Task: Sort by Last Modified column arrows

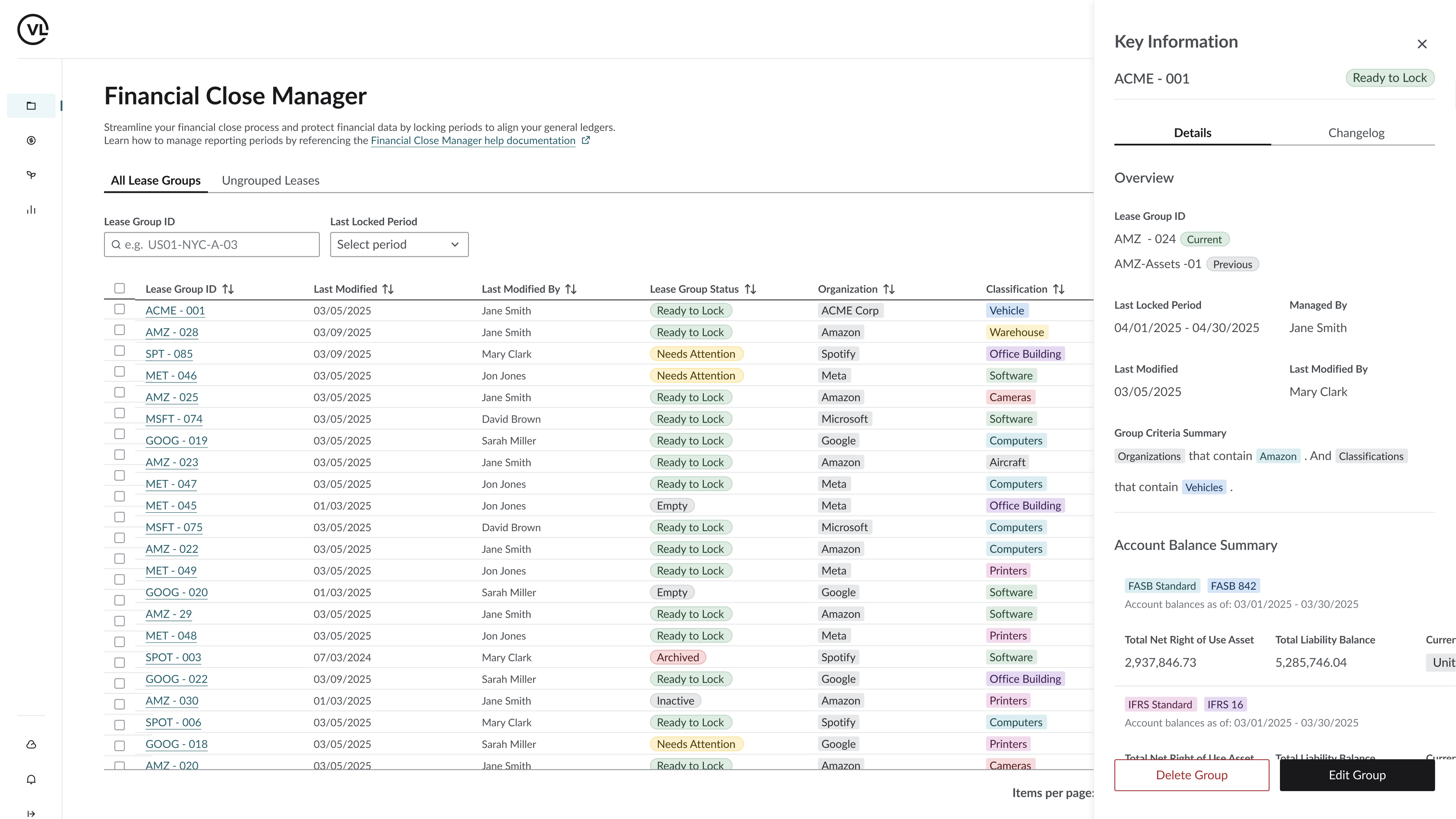Action: click(x=388, y=290)
